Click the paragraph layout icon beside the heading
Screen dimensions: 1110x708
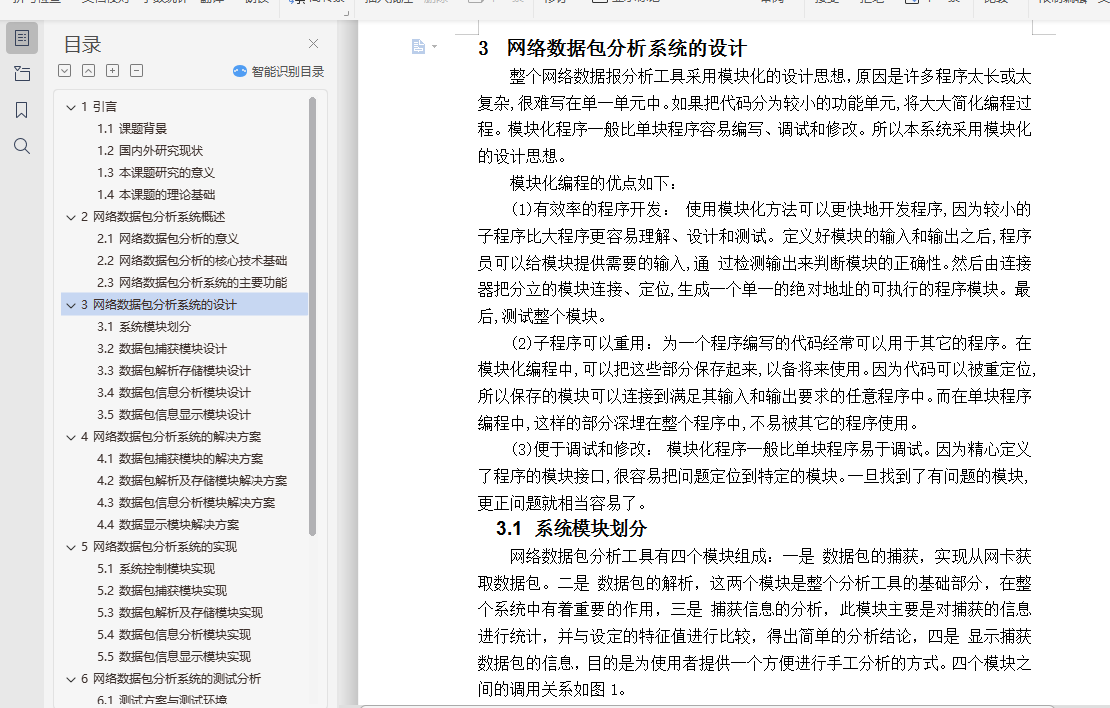pos(418,47)
